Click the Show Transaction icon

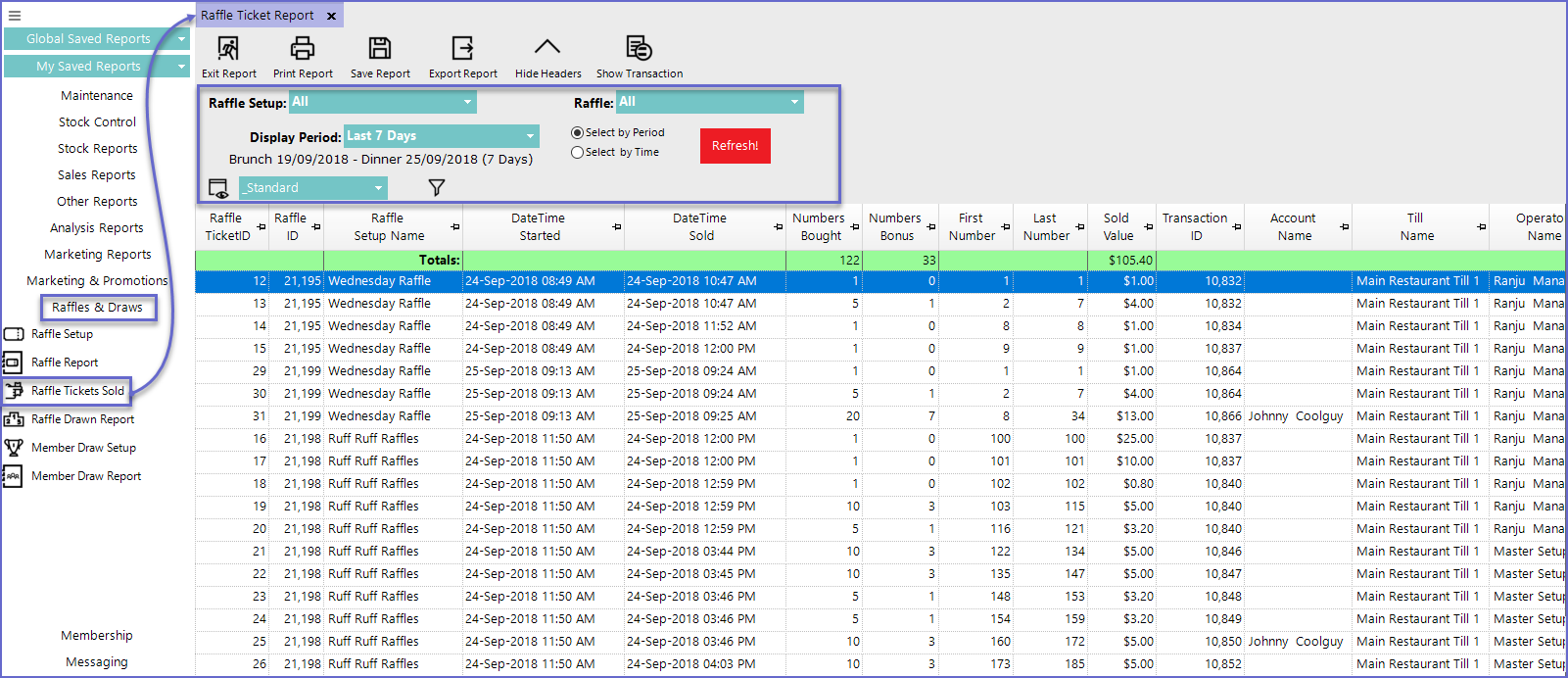tap(639, 48)
